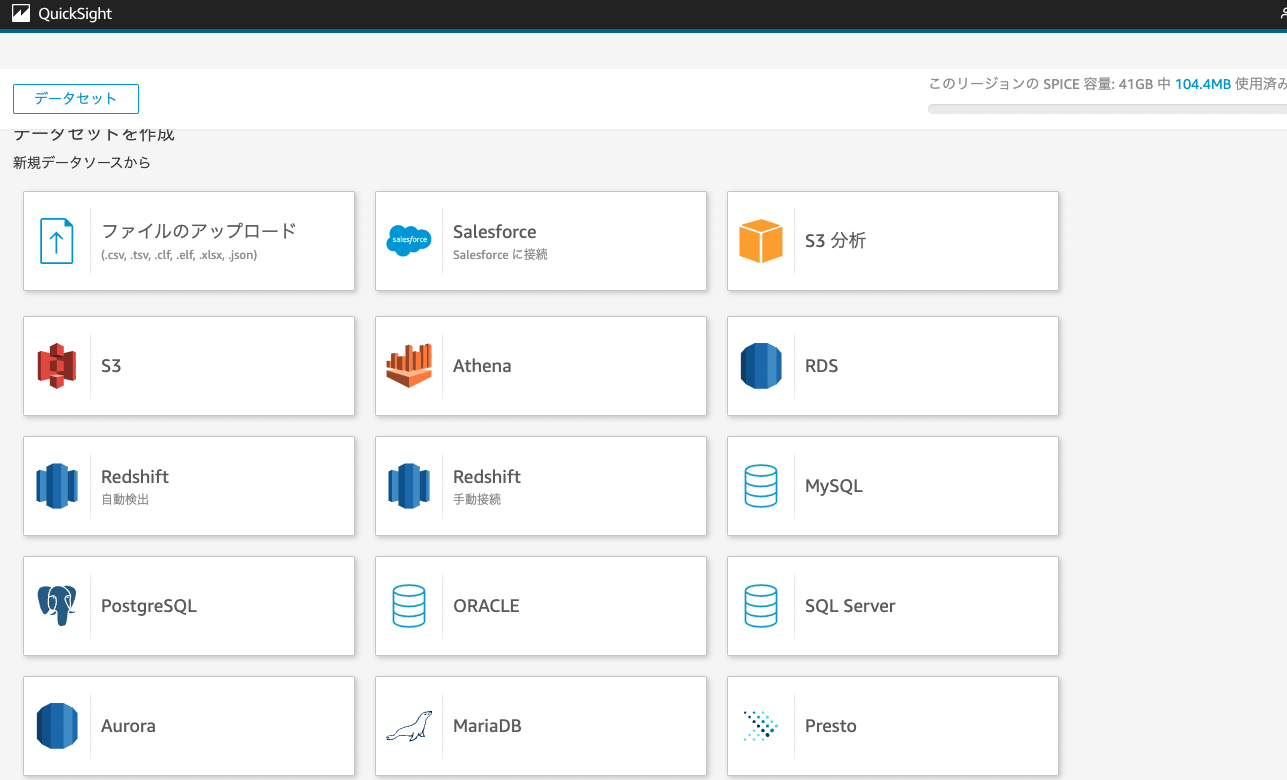Select the MariaDB seal icon
The width and height of the screenshot is (1287, 780).
point(409,725)
